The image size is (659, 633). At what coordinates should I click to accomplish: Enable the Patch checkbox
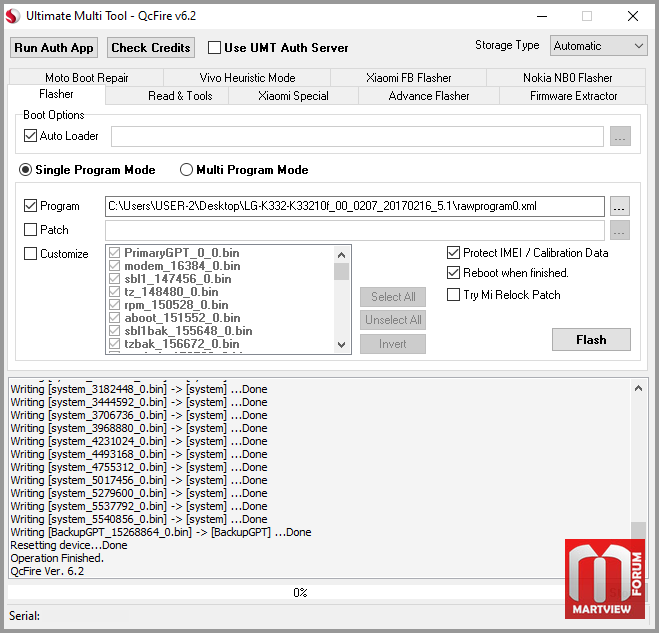coord(31,230)
